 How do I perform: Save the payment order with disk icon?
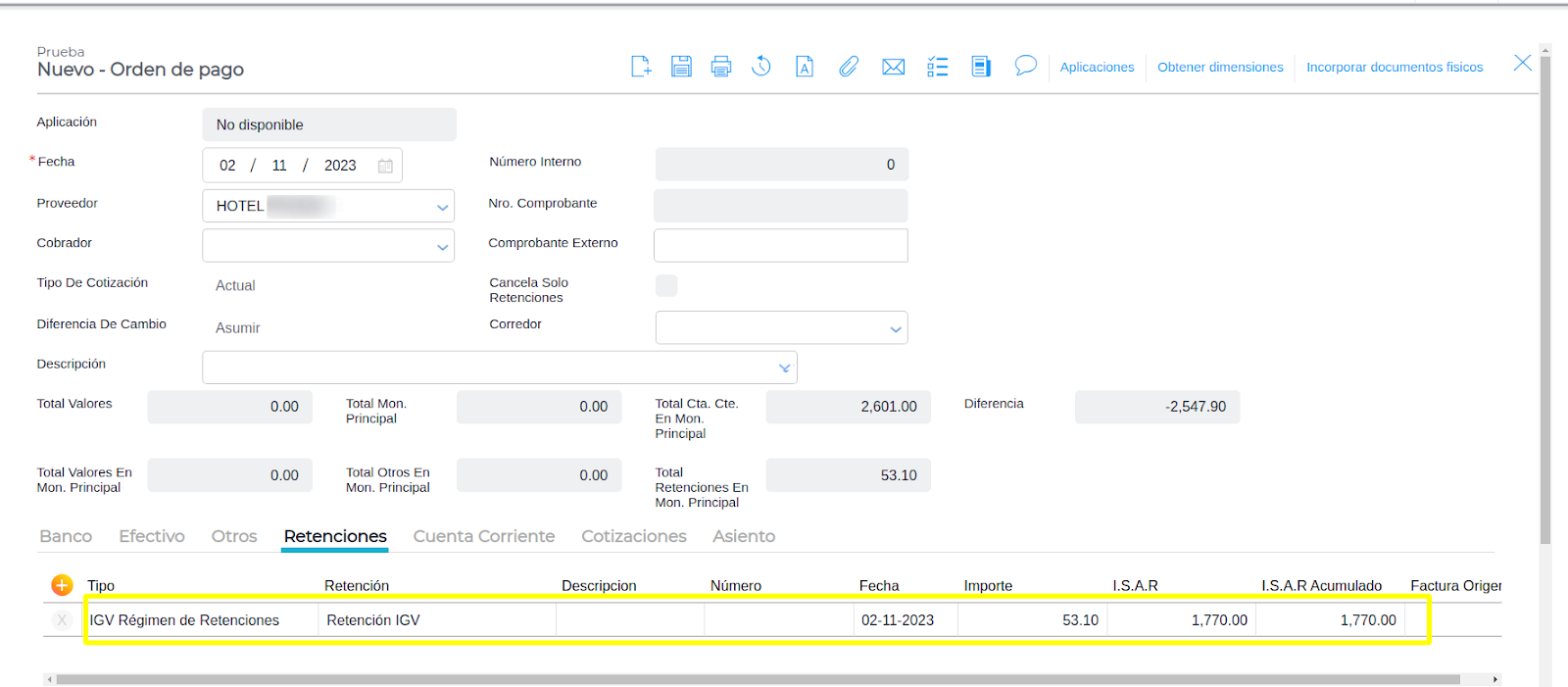[681, 67]
